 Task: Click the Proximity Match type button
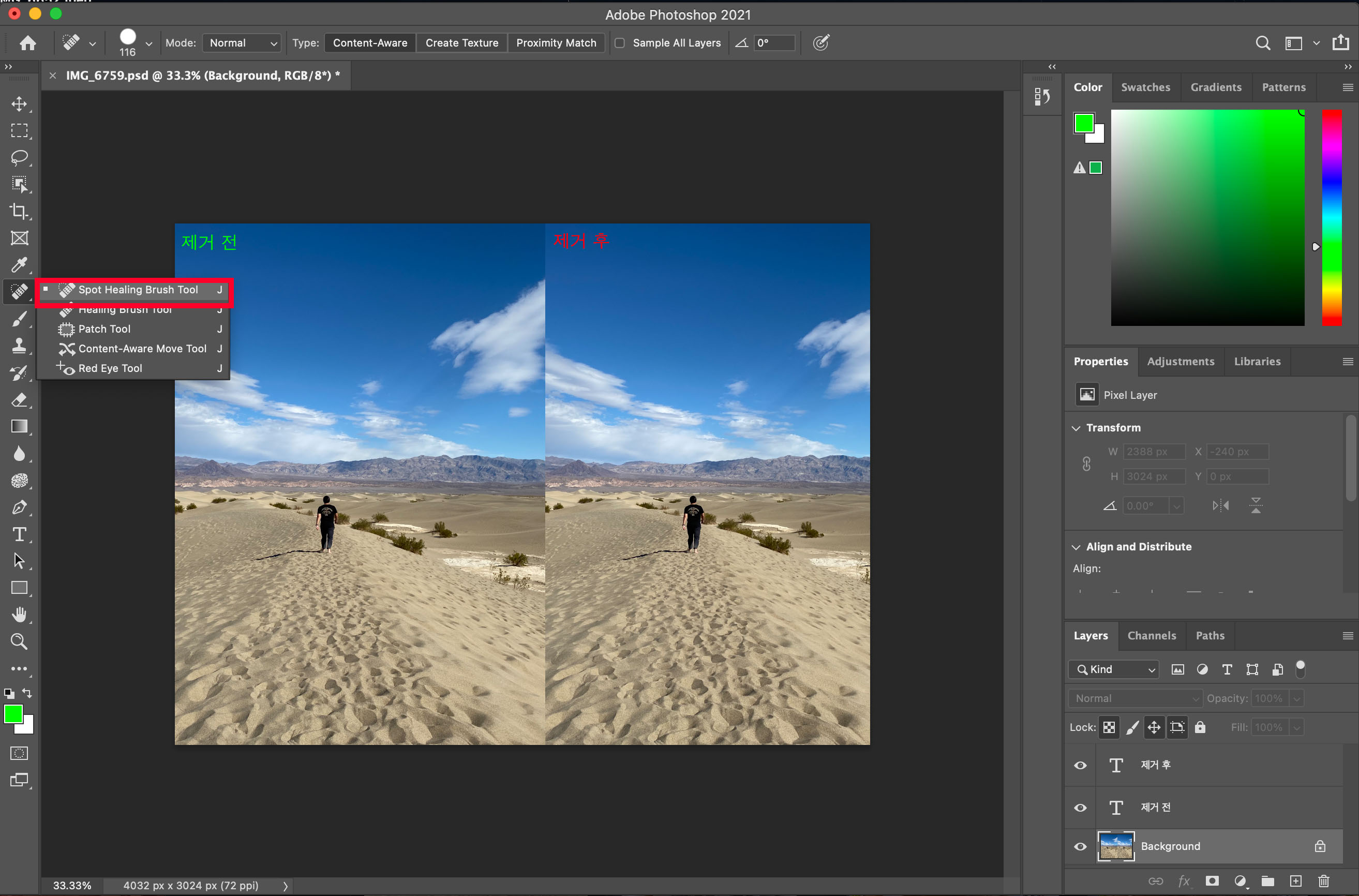pyautogui.click(x=556, y=43)
